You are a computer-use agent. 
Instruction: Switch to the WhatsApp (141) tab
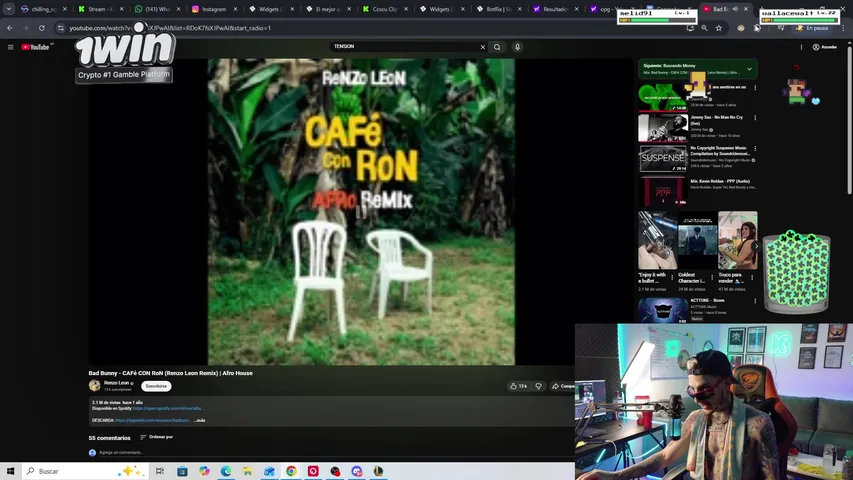pos(158,9)
